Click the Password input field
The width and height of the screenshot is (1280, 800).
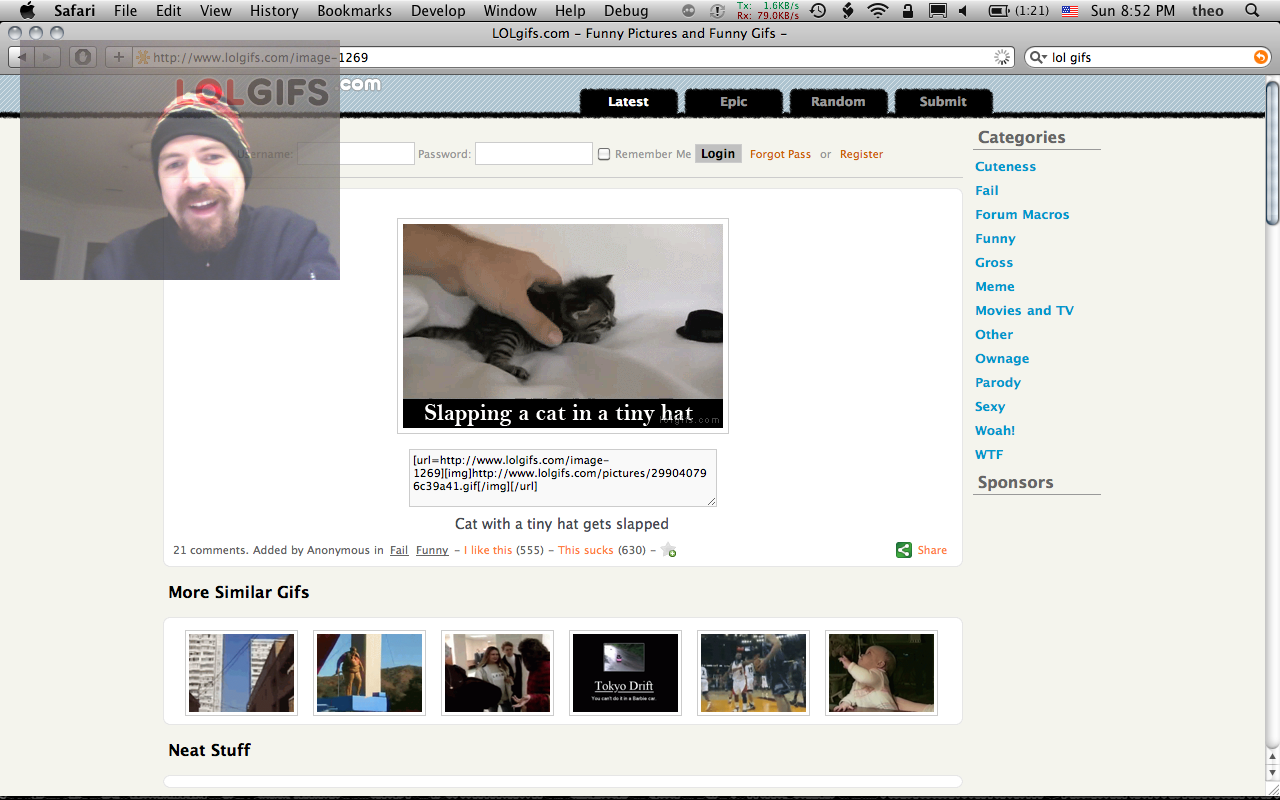point(533,154)
